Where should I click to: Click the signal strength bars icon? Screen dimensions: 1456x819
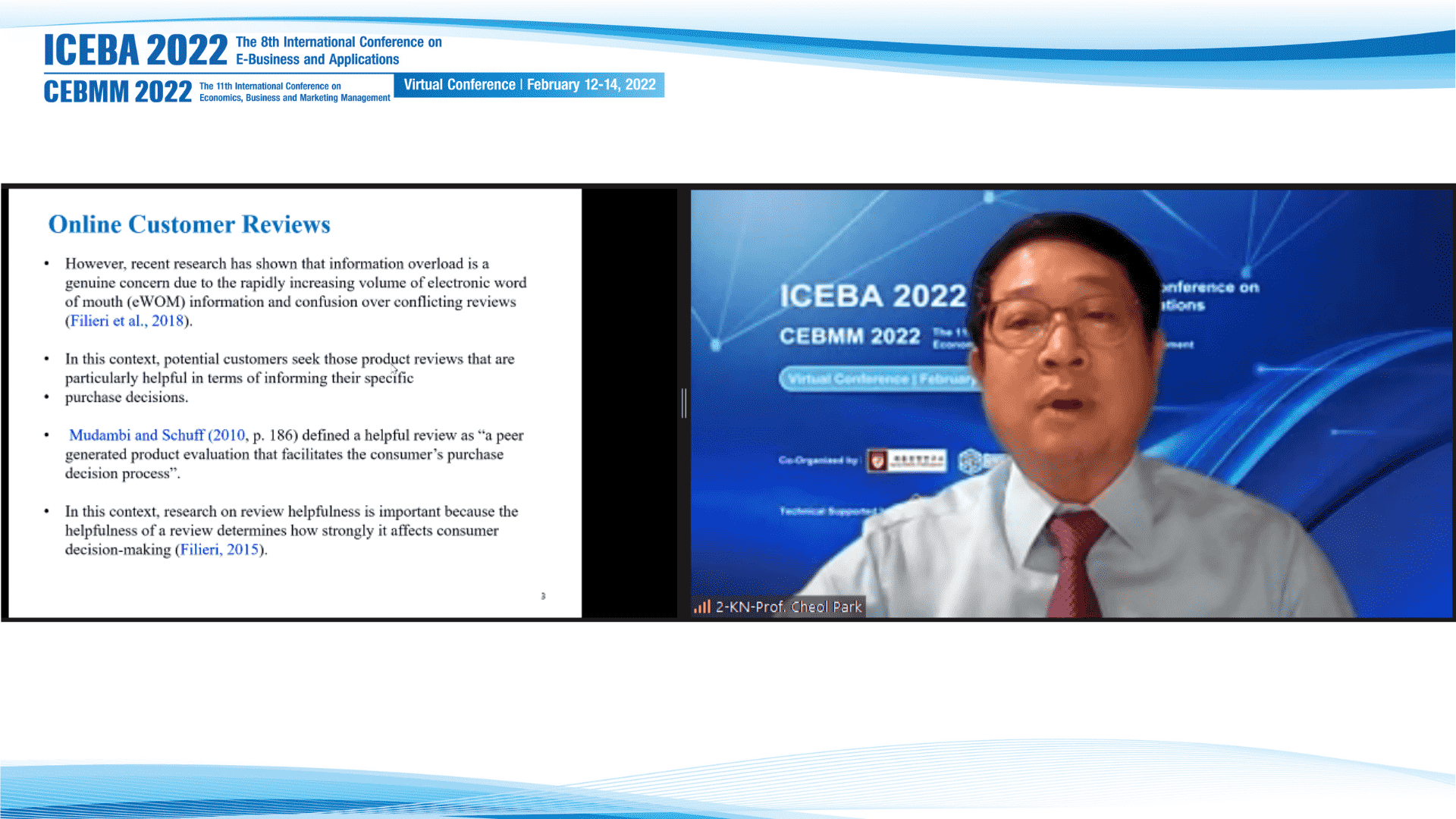coord(701,607)
